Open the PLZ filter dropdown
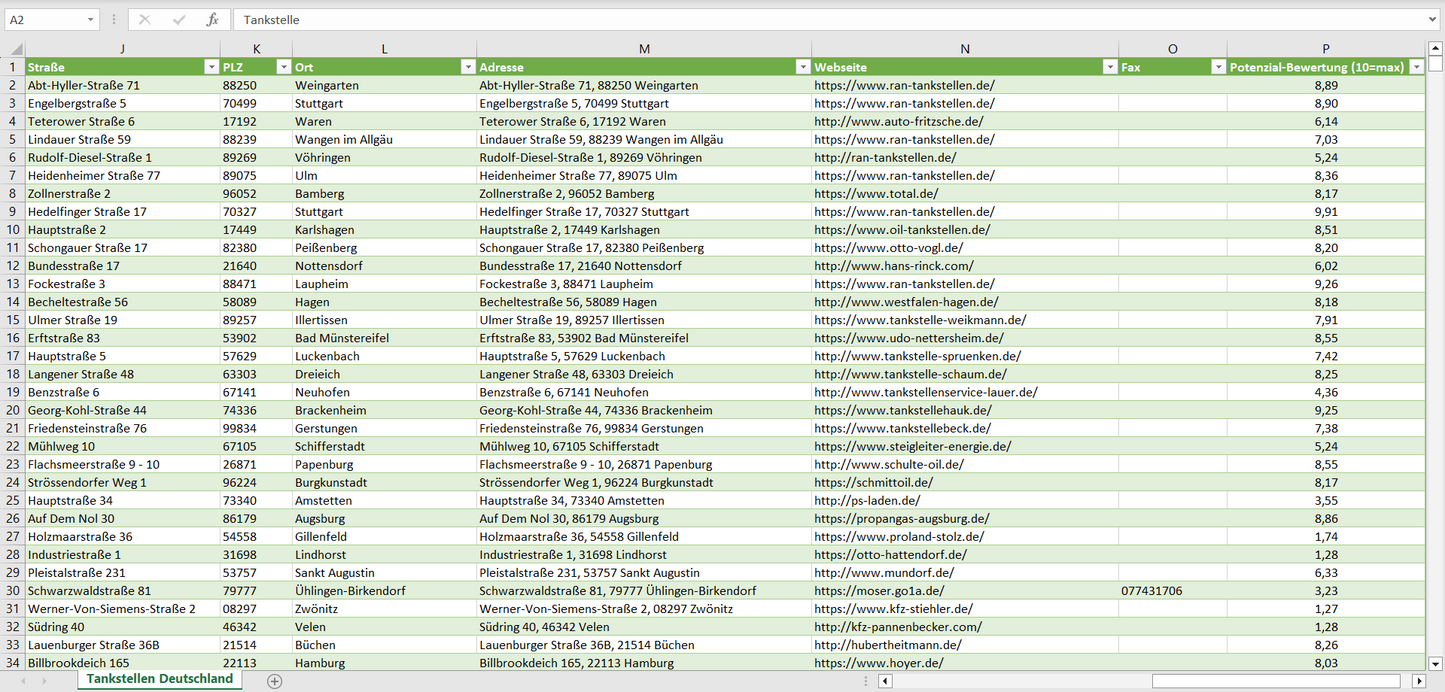1445x692 pixels. [281, 67]
